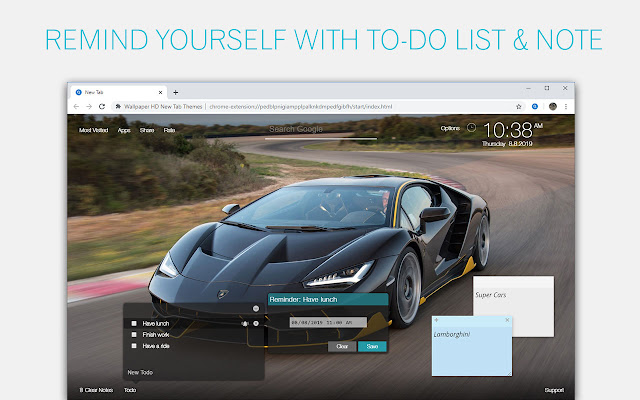640x400 pixels.
Task: Click the Finish work todo text
Action: 156,335
